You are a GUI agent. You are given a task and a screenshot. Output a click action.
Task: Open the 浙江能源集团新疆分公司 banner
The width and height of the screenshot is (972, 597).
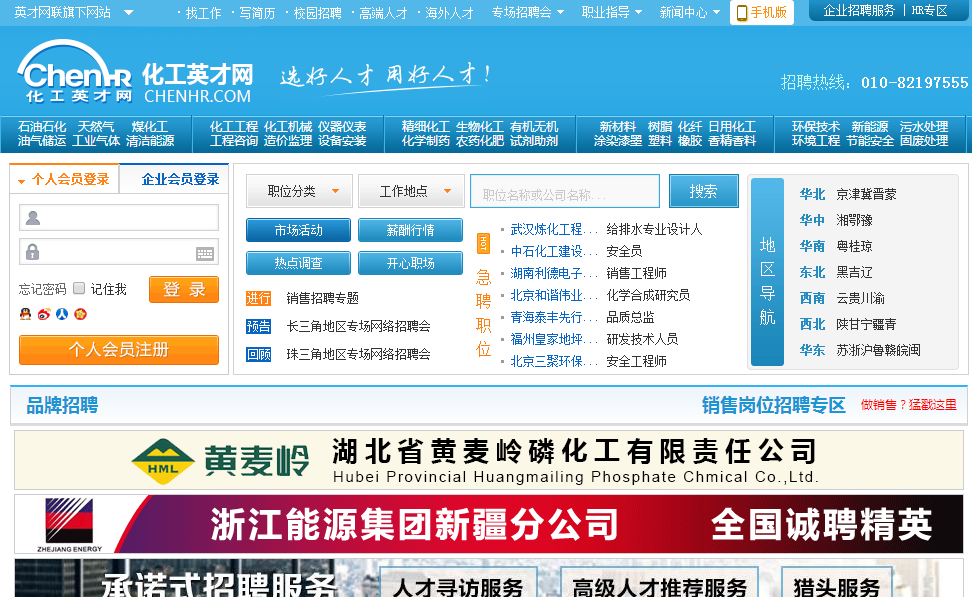pyautogui.click(x=489, y=524)
